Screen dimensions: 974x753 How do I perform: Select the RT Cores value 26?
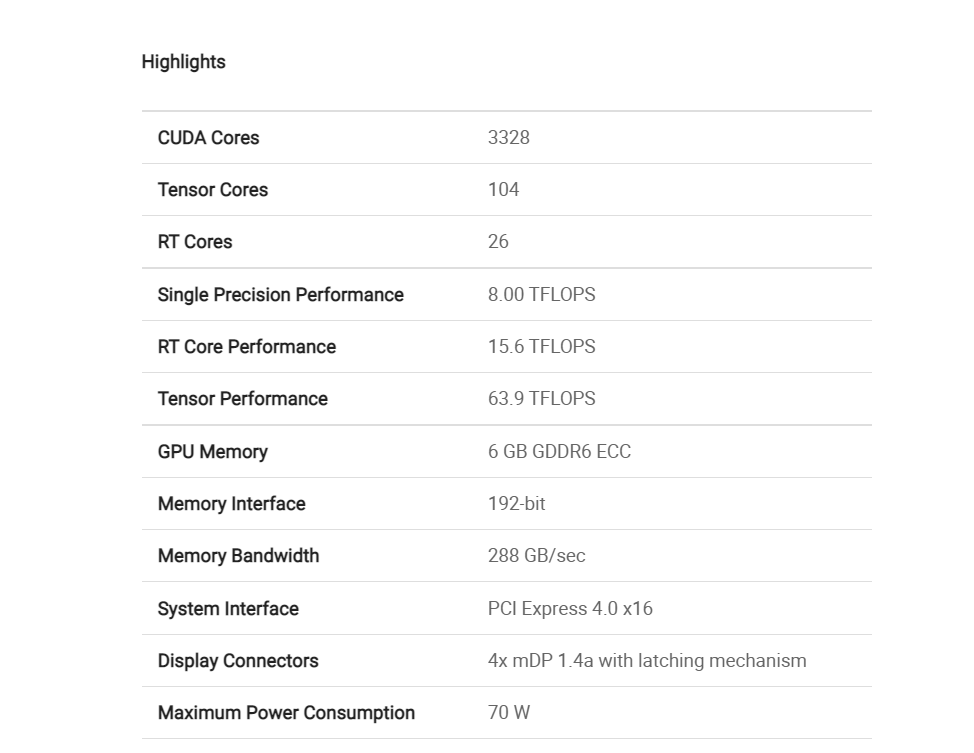point(498,242)
